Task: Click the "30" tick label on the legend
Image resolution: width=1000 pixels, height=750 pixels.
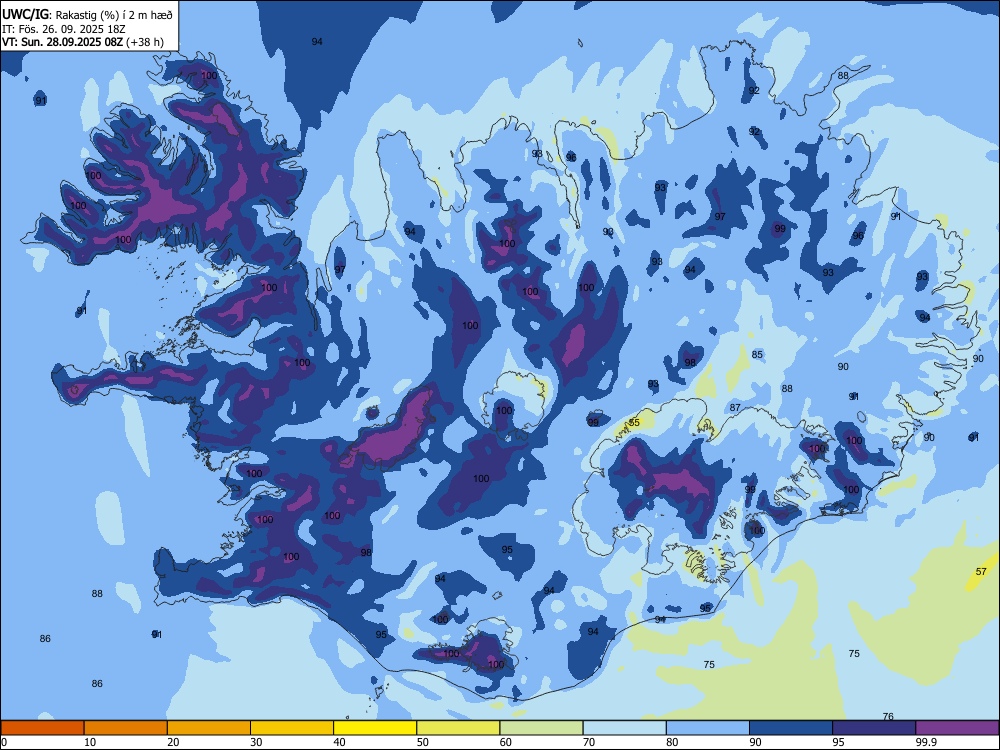Action: click(x=256, y=742)
